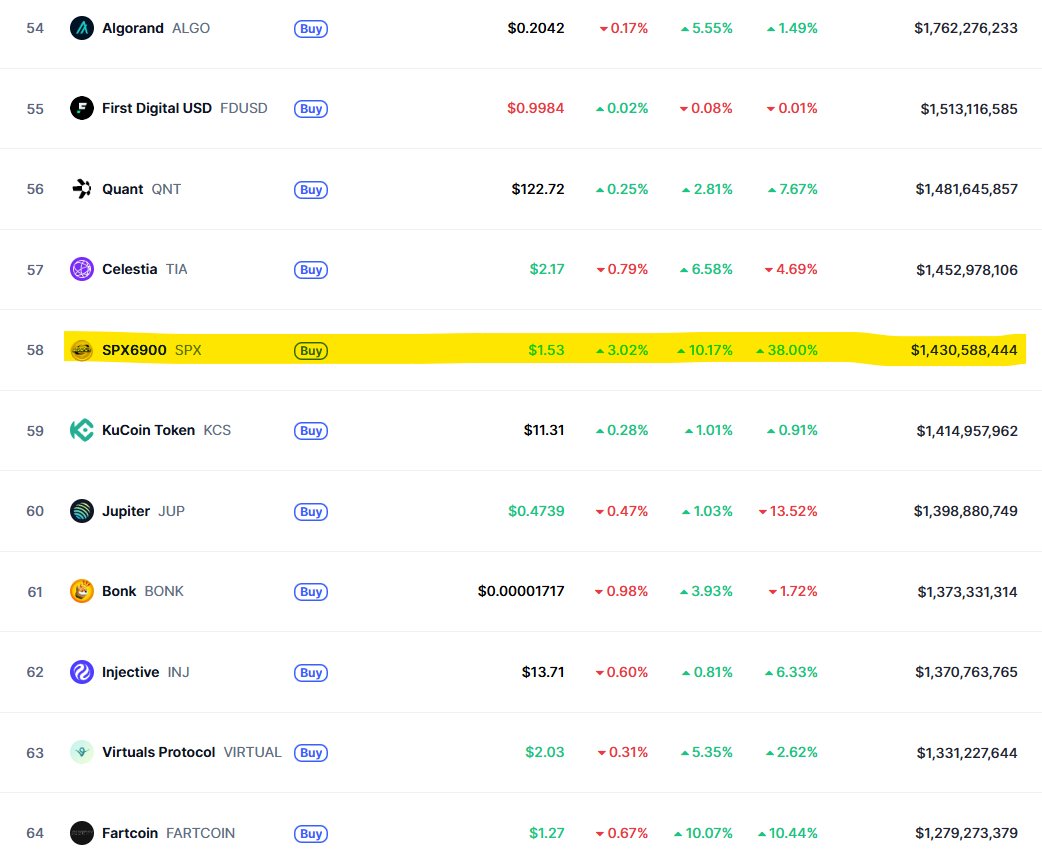Click market cap $1,762,276,233
Viewport: 1042px width, 857px height.
point(966,28)
